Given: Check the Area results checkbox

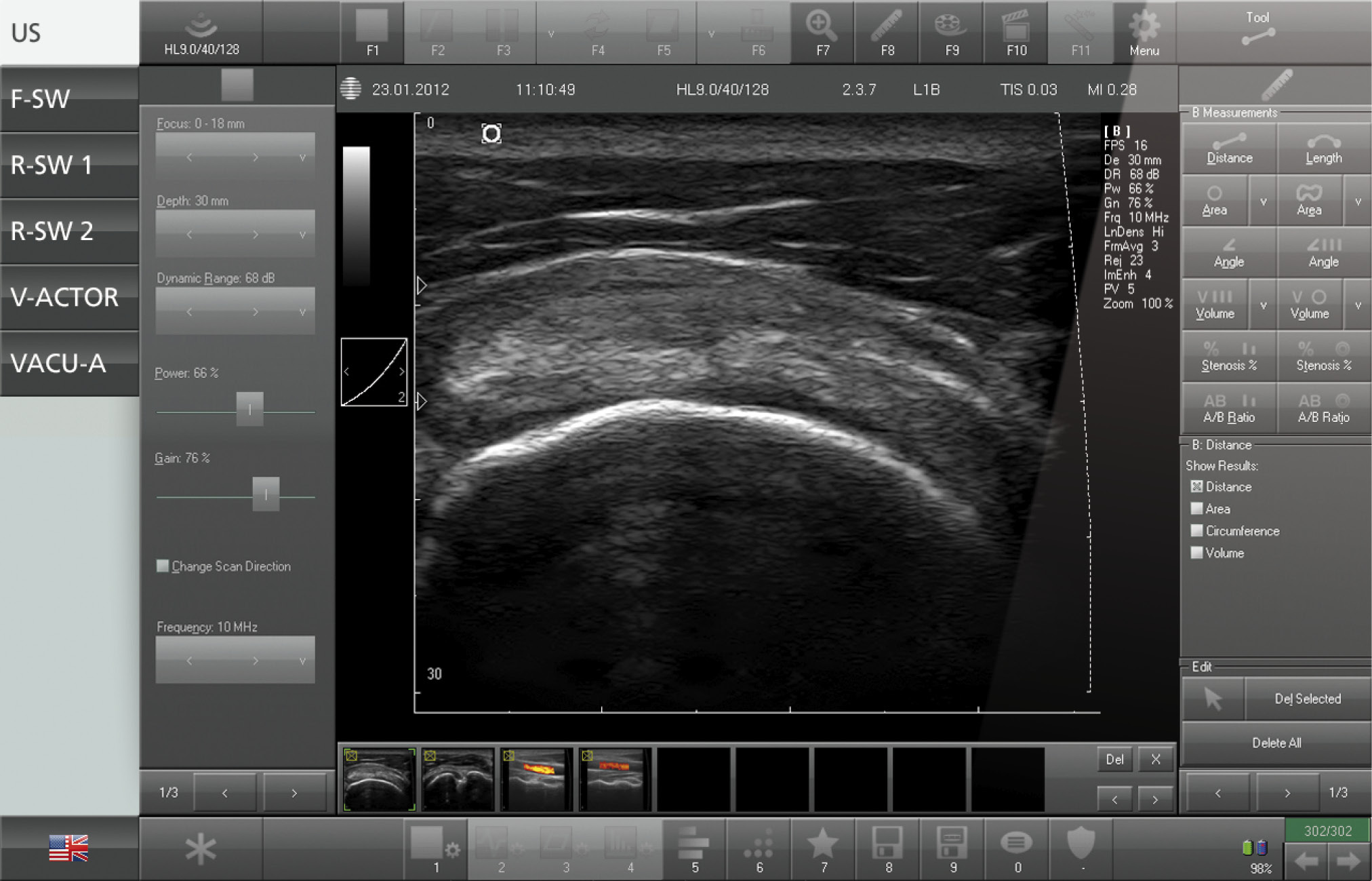Looking at the screenshot, I should pyautogui.click(x=1197, y=509).
